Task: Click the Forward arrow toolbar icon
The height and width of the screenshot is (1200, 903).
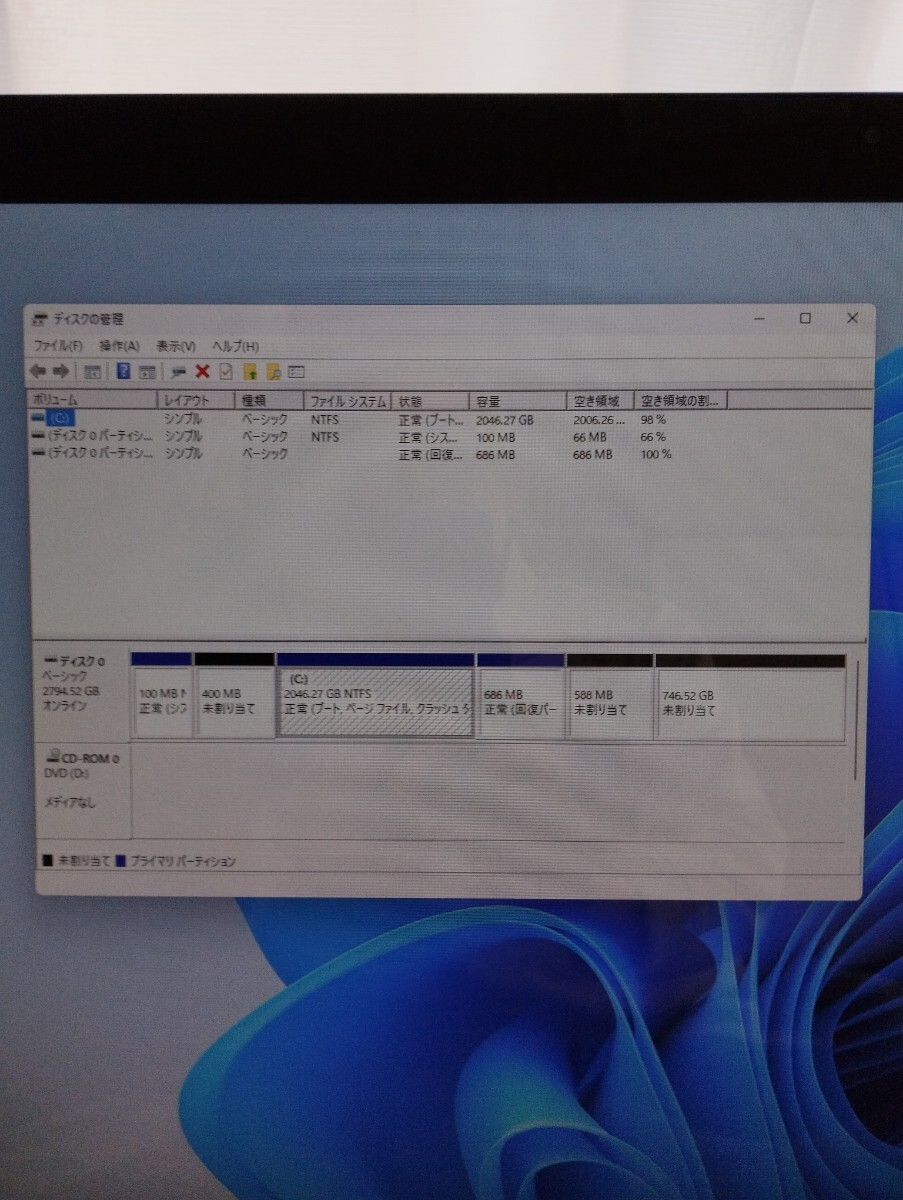Action: [60, 371]
